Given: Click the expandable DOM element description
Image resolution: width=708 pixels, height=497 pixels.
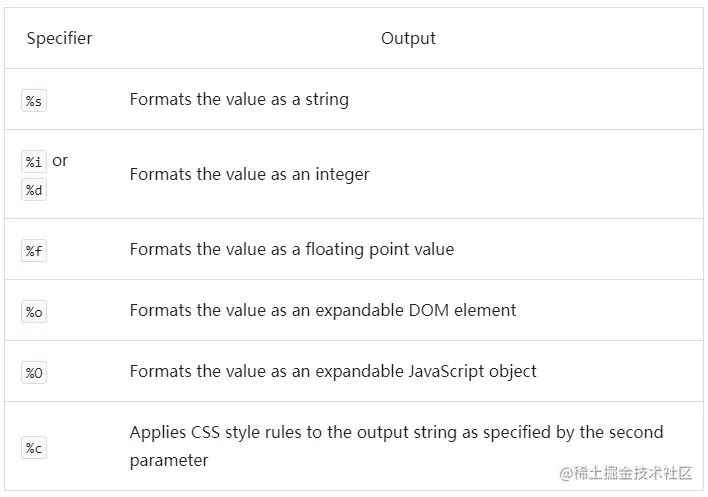Looking at the screenshot, I should pos(322,310).
